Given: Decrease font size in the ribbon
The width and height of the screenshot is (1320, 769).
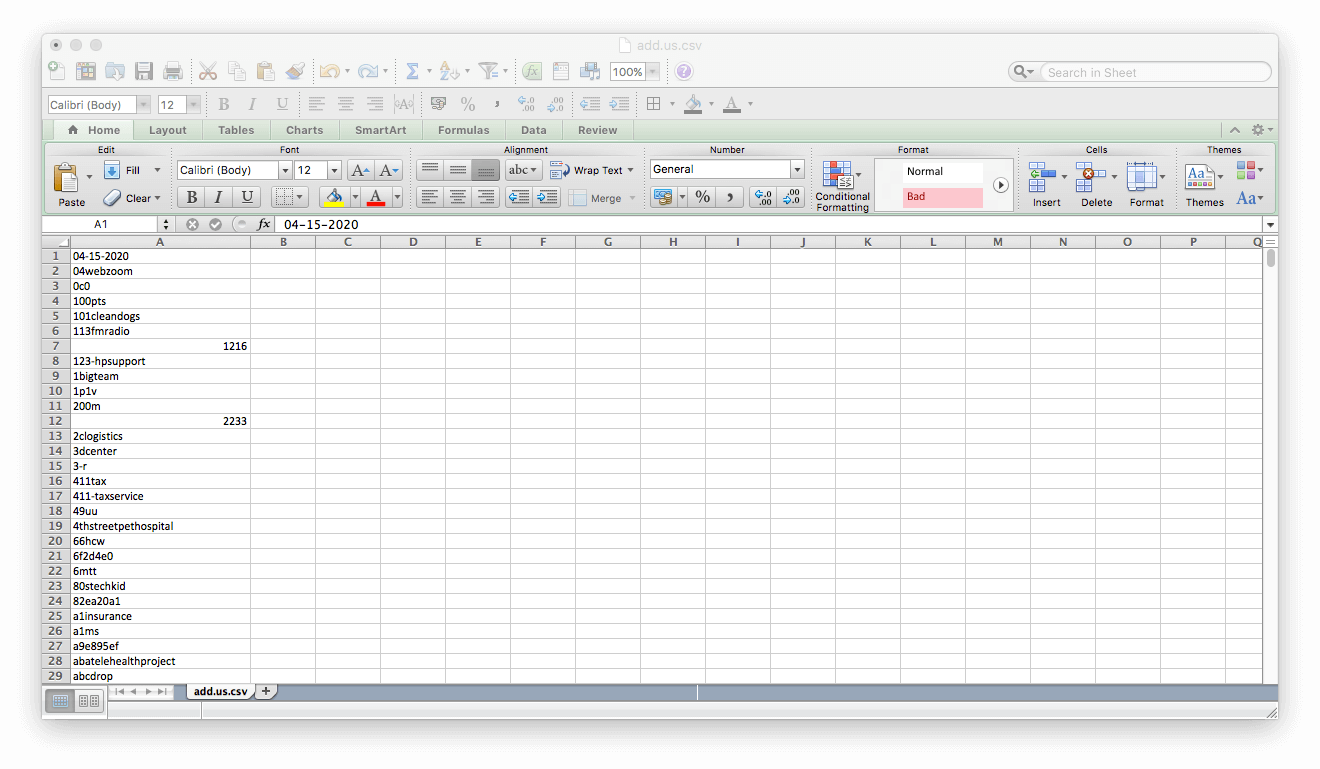Looking at the screenshot, I should 389,170.
